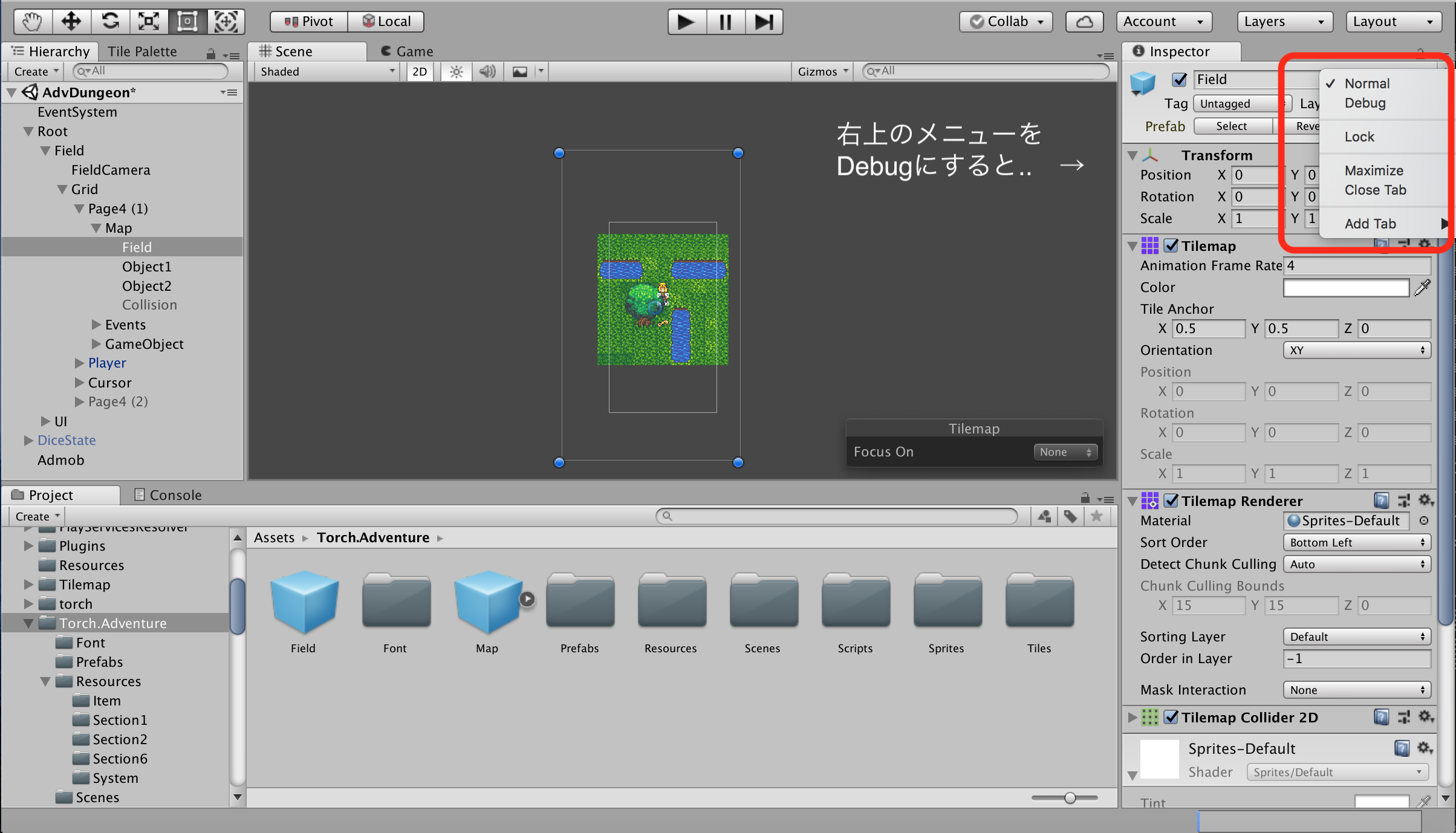Click the Project search field
Screen dimensions: 1456x833
[x=837, y=516]
